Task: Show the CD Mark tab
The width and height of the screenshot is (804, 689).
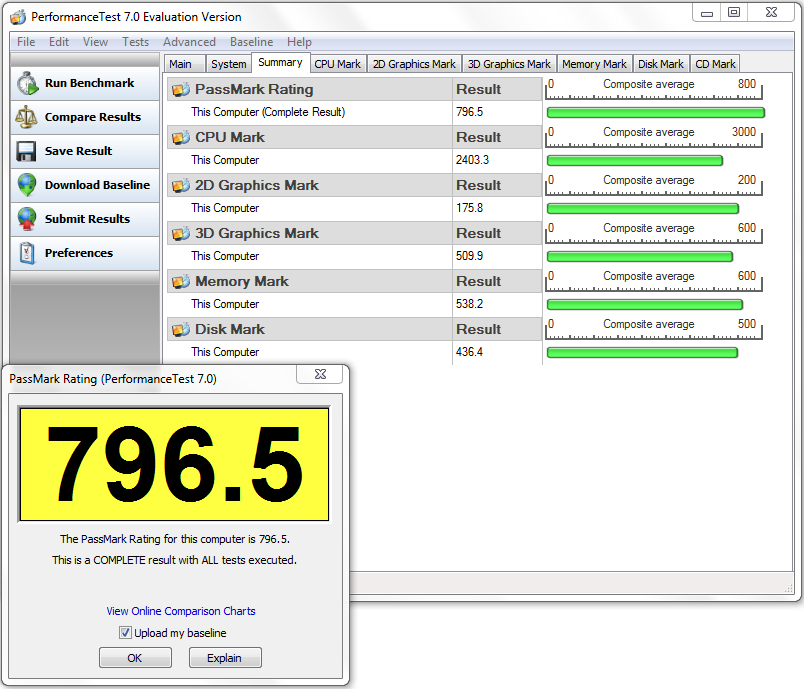Action: coord(715,64)
